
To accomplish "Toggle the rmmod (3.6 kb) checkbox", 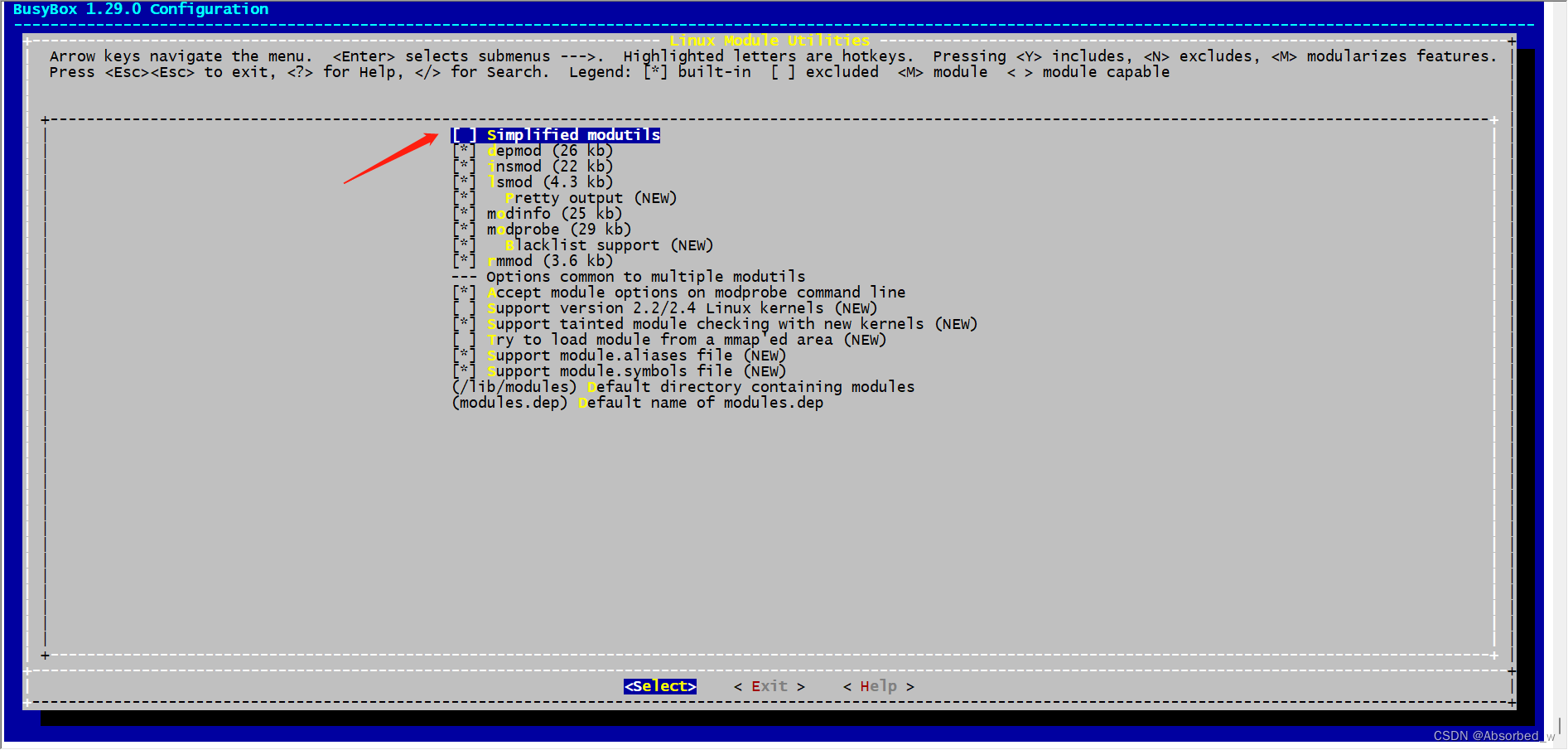I will (464, 261).
